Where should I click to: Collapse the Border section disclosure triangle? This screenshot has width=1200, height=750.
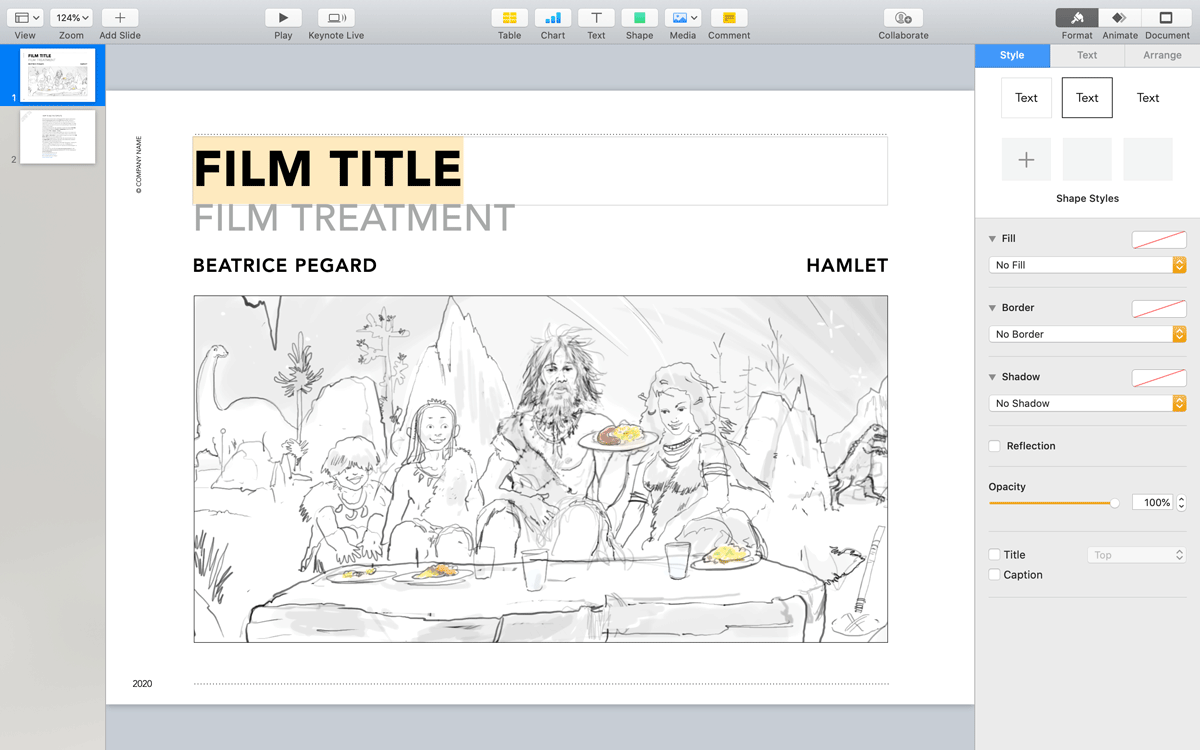[992, 308]
